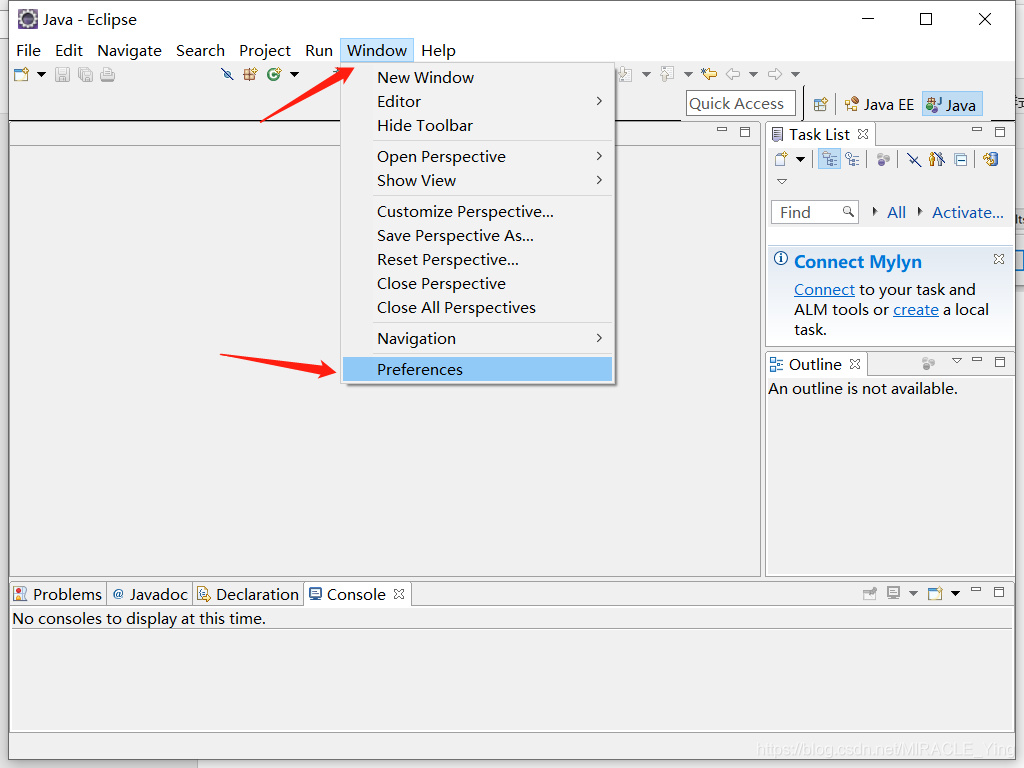Click the New Java Package icon
The height and width of the screenshot is (768, 1024).
[x=250, y=74]
